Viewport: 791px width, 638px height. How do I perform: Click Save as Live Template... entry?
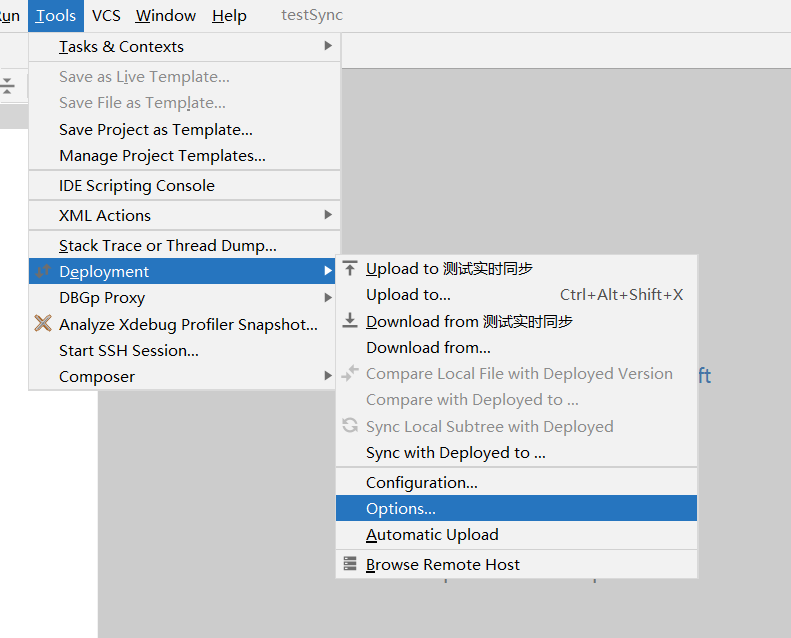tap(185, 77)
